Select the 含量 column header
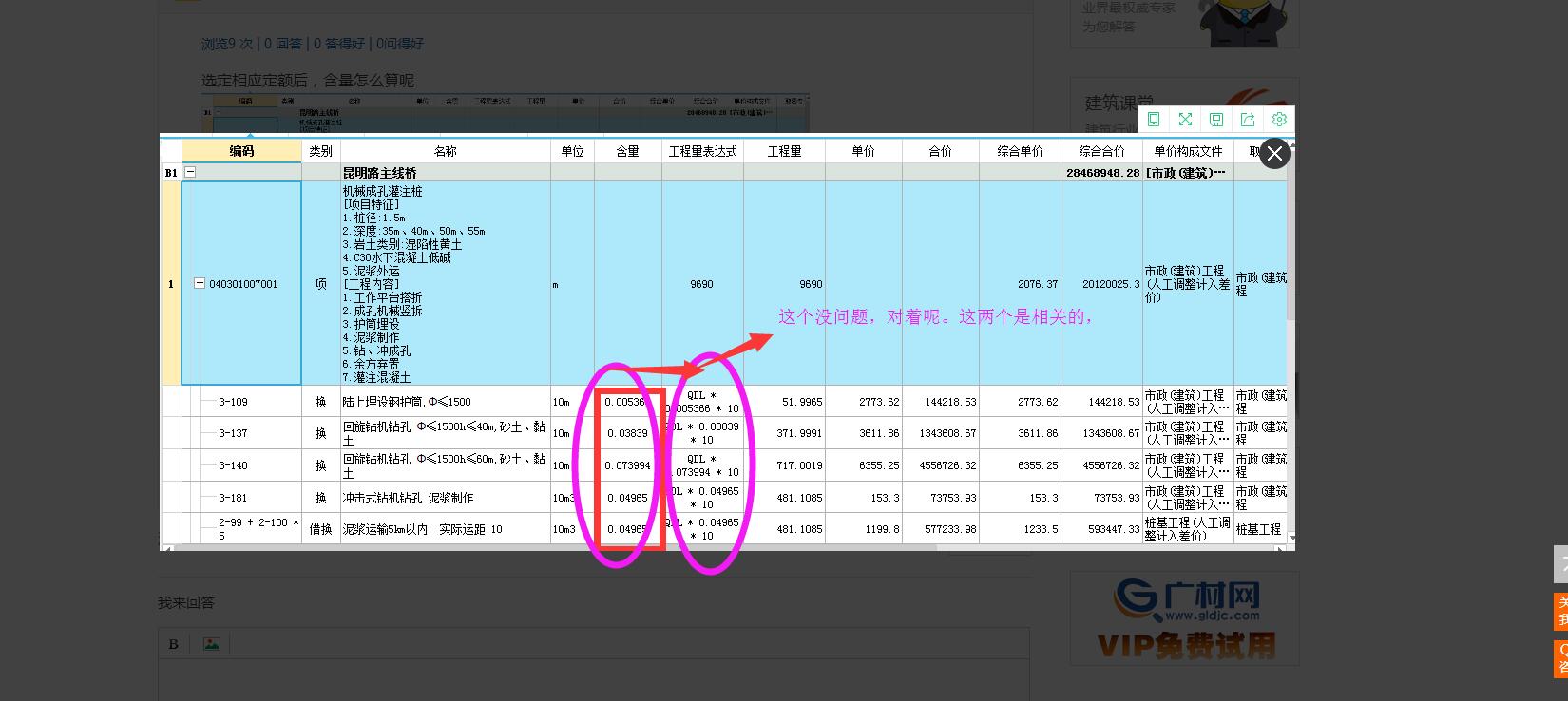The image size is (1568, 701). 628,151
